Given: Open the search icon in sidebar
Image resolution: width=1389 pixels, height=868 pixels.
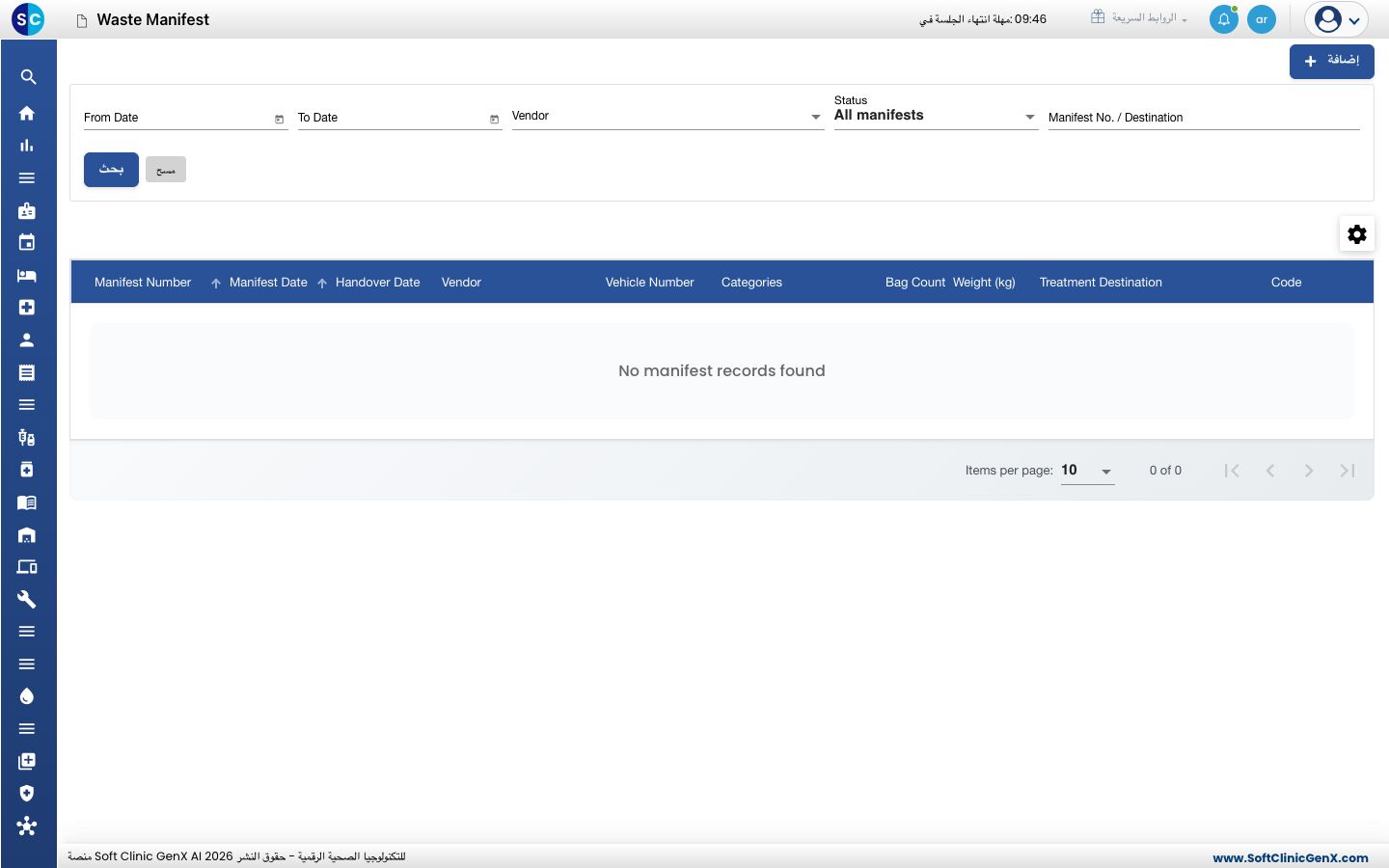Looking at the screenshot, I should click(x=28, y=77).
